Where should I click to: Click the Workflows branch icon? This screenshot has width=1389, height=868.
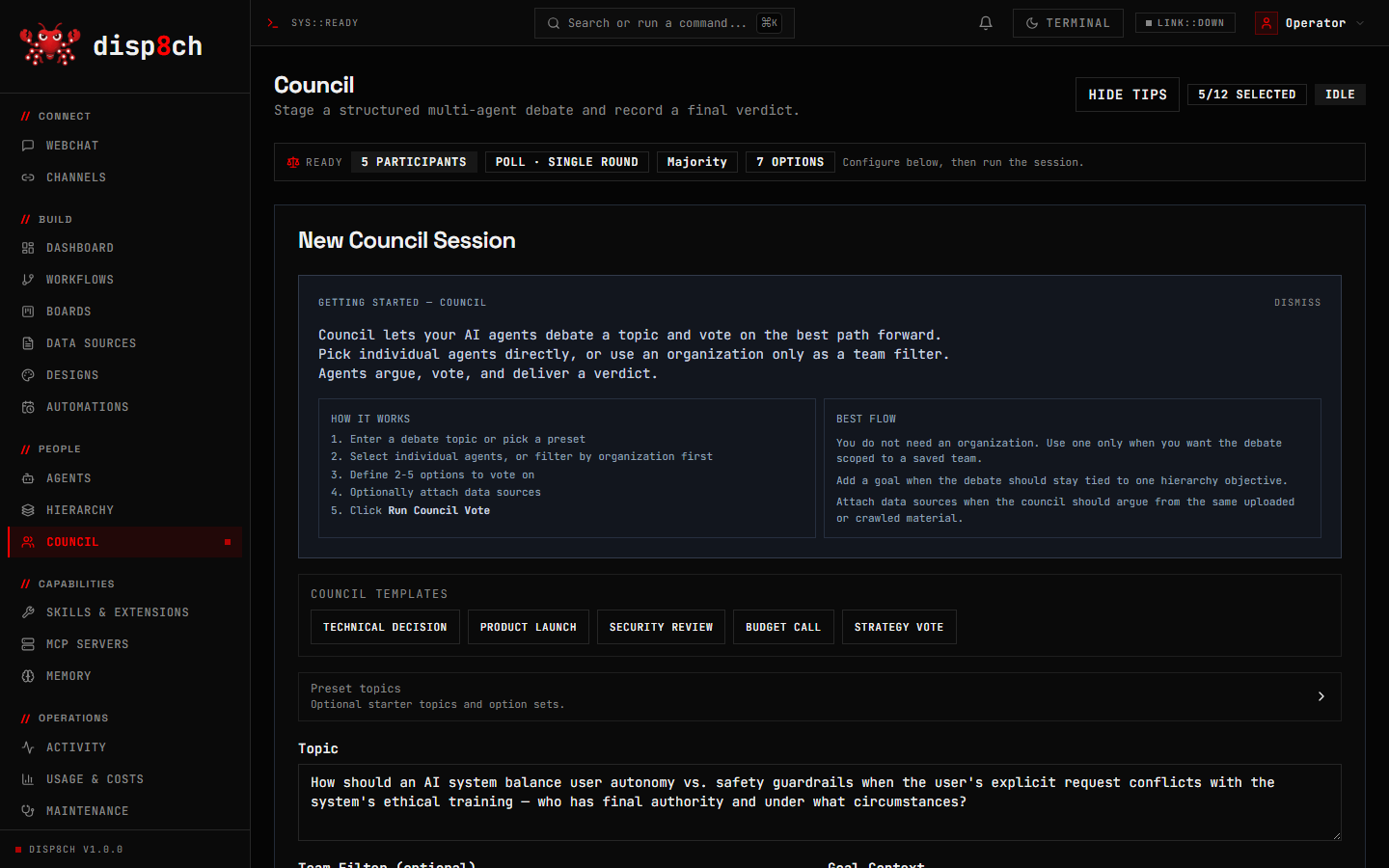click(x=28, y=280)
